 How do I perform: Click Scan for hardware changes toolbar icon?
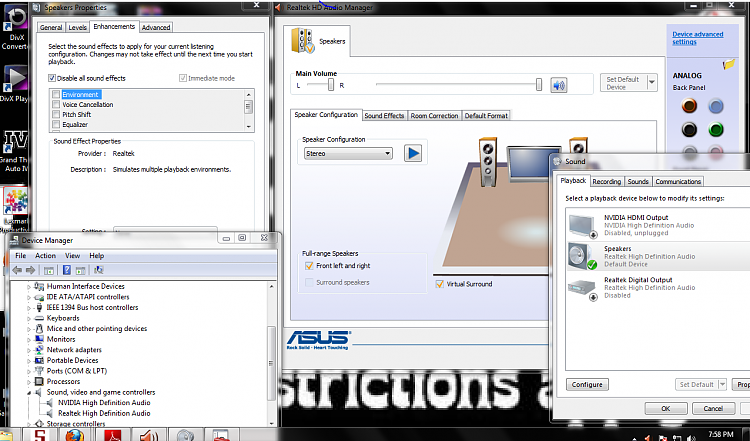[99, 270]
